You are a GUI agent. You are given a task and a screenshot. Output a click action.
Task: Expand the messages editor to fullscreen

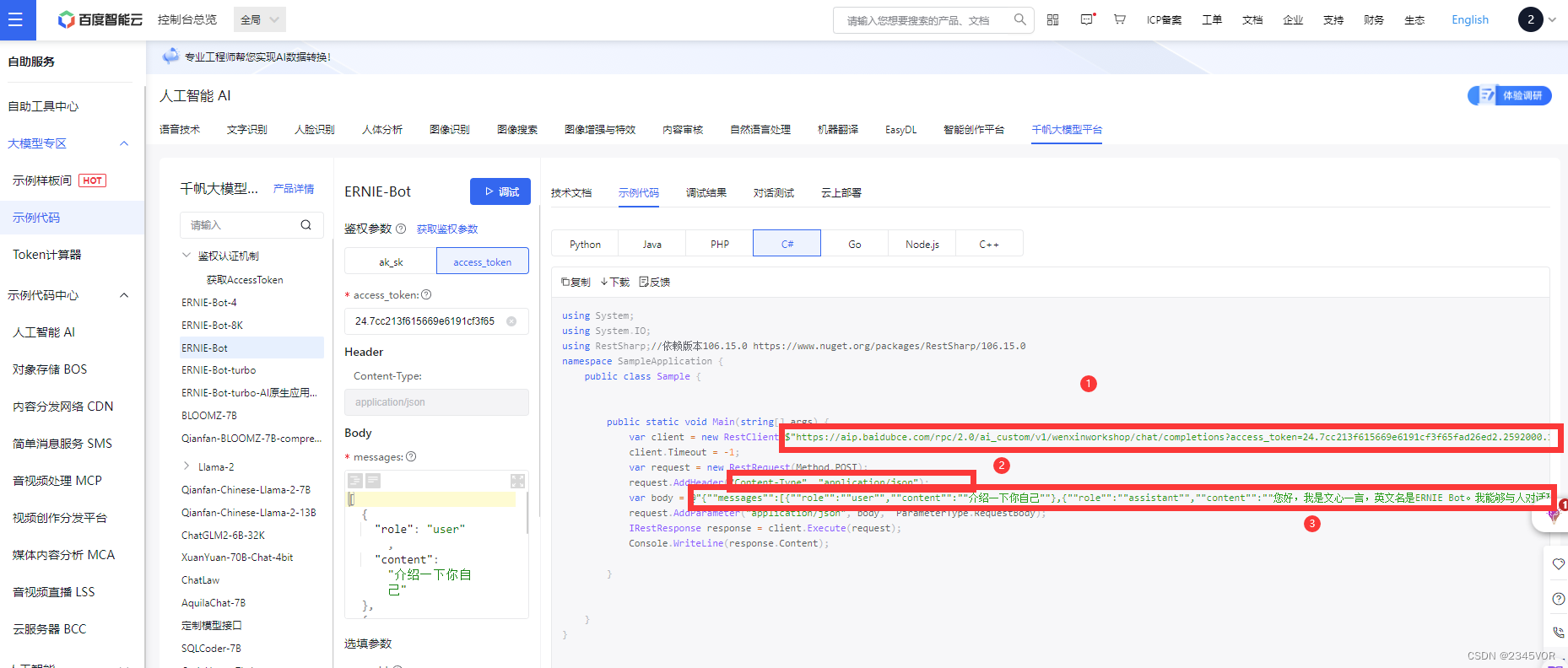click(518, 481)
